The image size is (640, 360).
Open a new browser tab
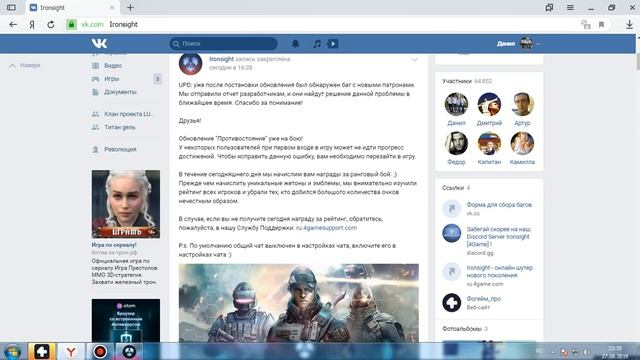point(130,7)
